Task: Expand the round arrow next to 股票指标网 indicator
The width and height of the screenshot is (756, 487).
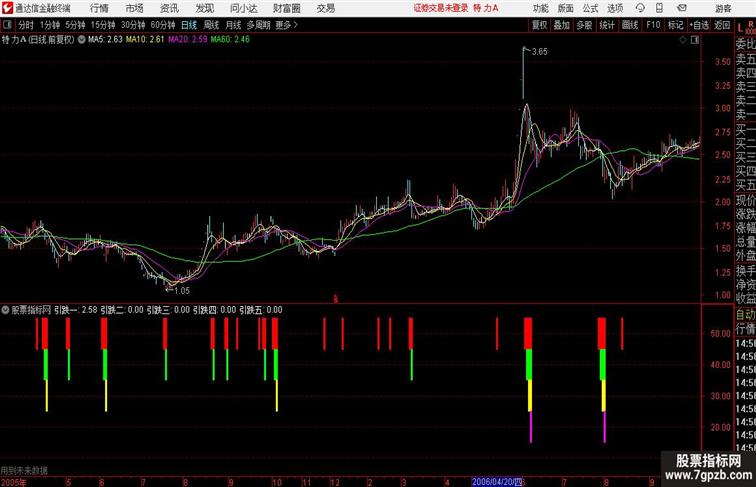Action: click(x=5, y=310)
